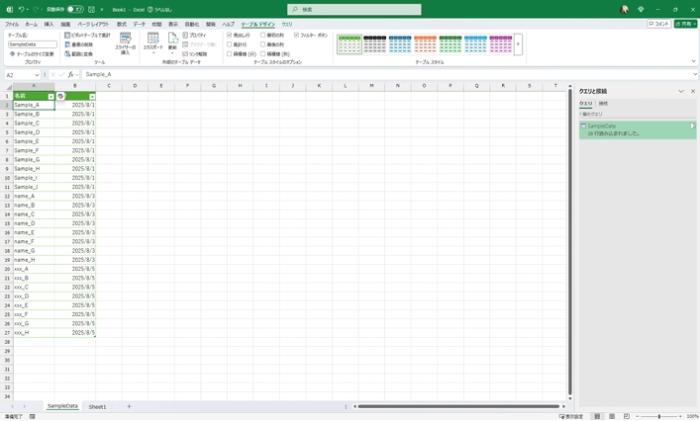Uncheck the header row checkbox
This screenshot has width=700, height=421.
(x=230, y=34)
